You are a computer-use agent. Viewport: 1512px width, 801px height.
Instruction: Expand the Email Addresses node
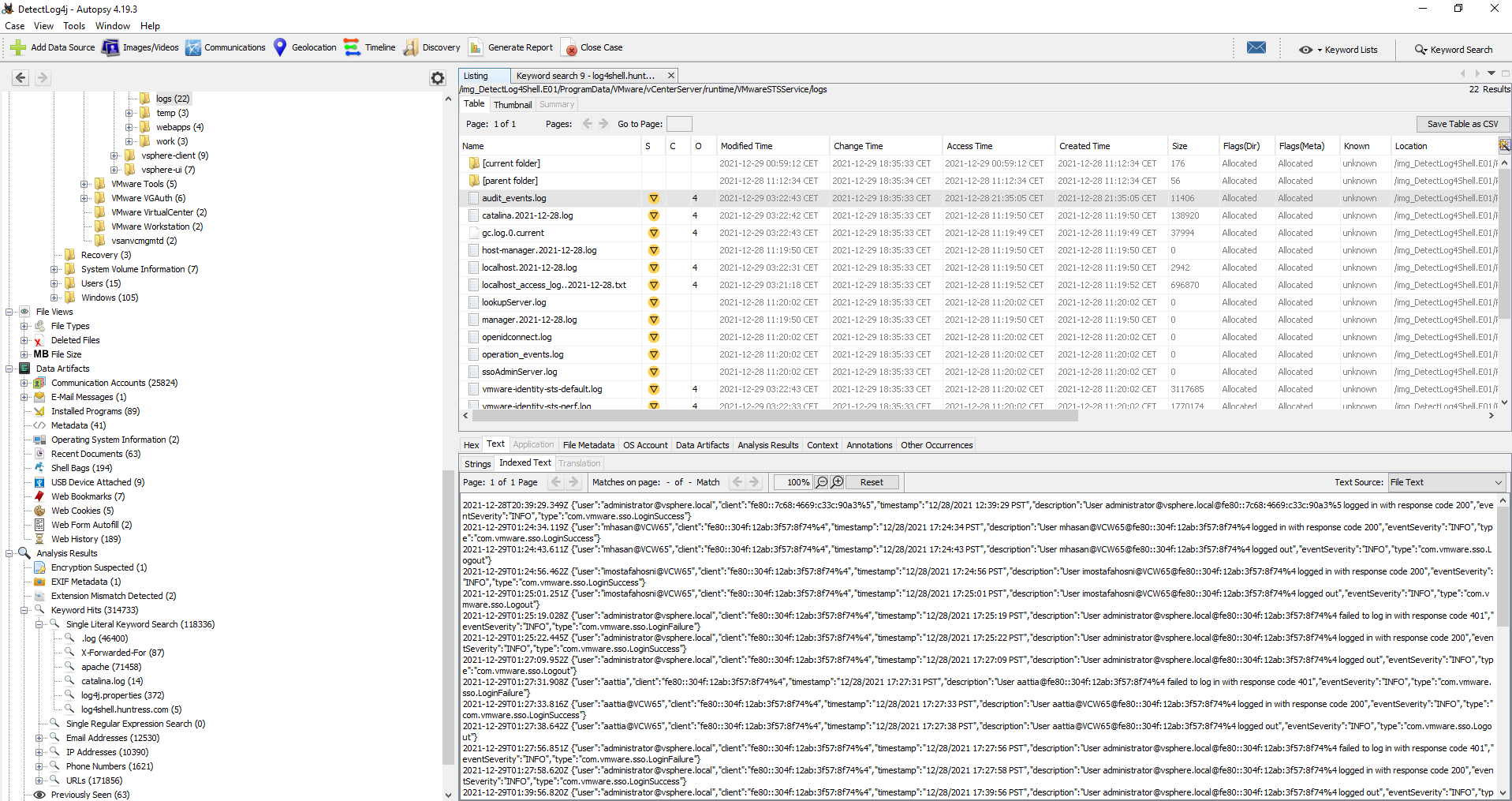point(39,738)
